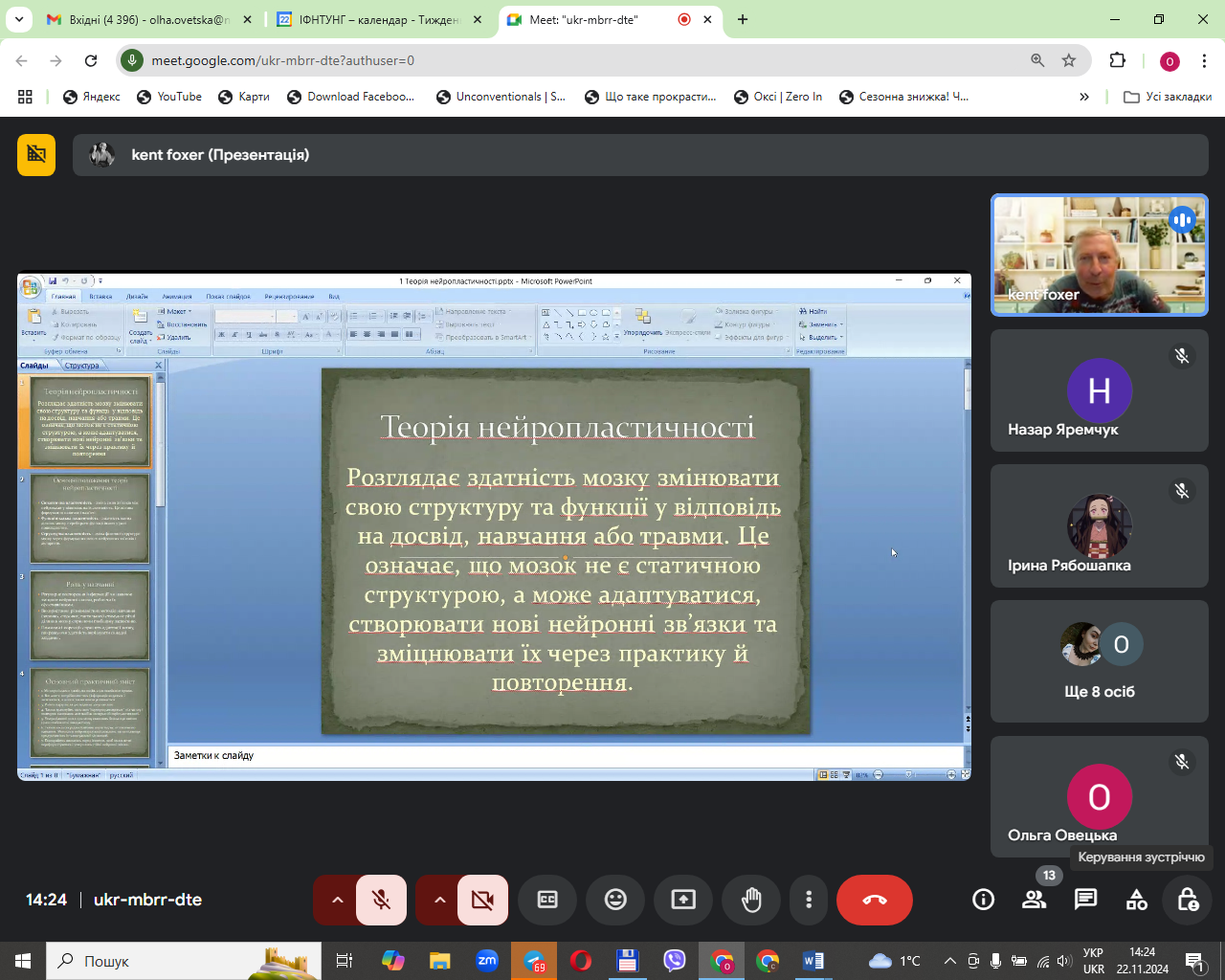Open the 'Карти' bookmark
1225x980 pixels.
(244, 97)
